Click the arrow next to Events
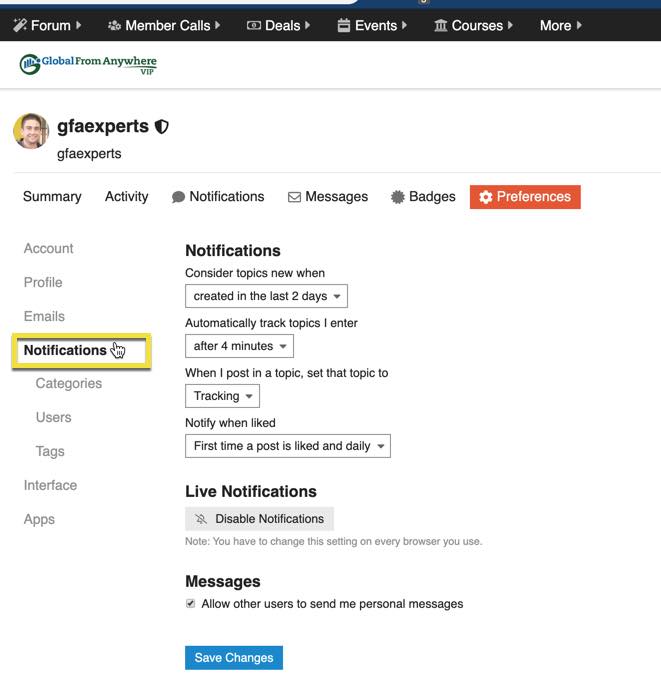The height and width of the screenshot is (696, 661). 404,25
